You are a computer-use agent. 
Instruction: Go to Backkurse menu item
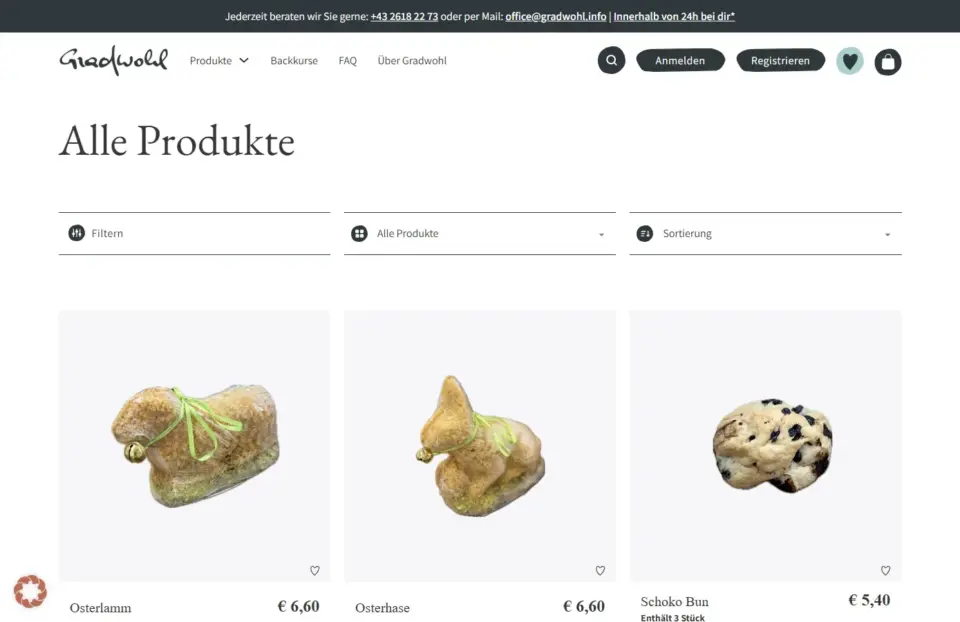(x=294, y=61)
